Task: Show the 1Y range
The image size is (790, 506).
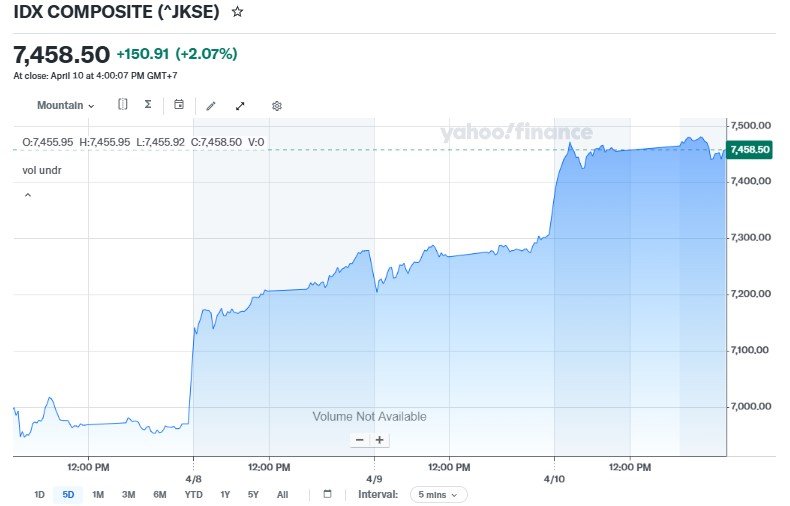Action: click(225, 494)
